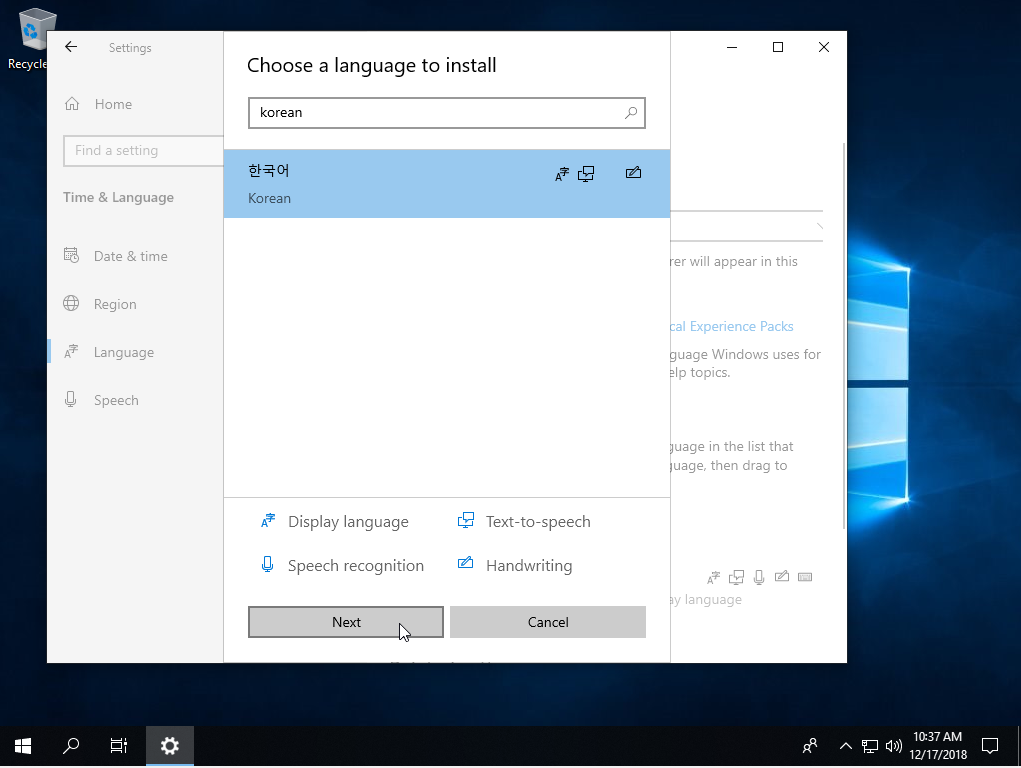Click the magnifier icon in language search
Image resolution: width=1021 pixels, height=768 pixels.
tap(630, 113)
